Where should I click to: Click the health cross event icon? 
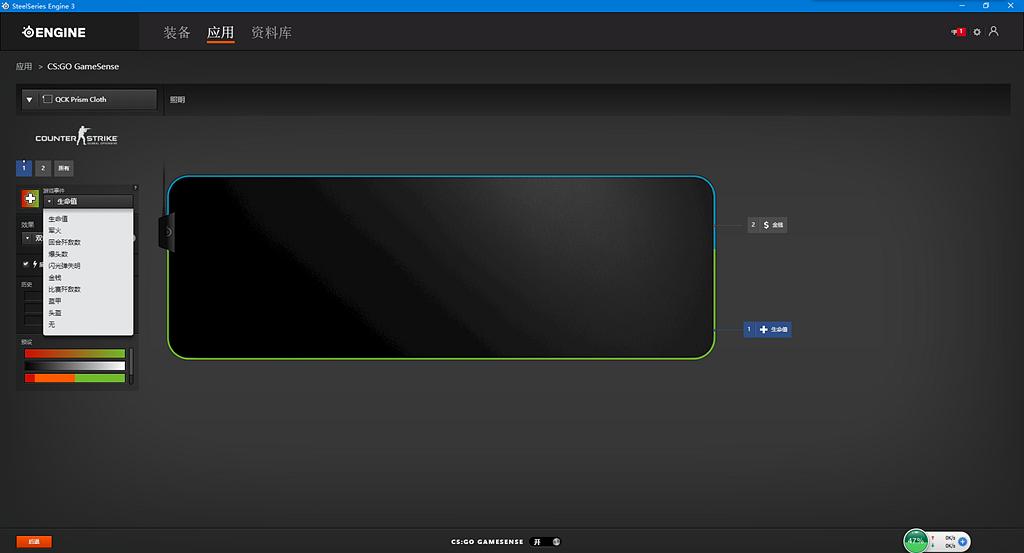click(x=30, y=198)
